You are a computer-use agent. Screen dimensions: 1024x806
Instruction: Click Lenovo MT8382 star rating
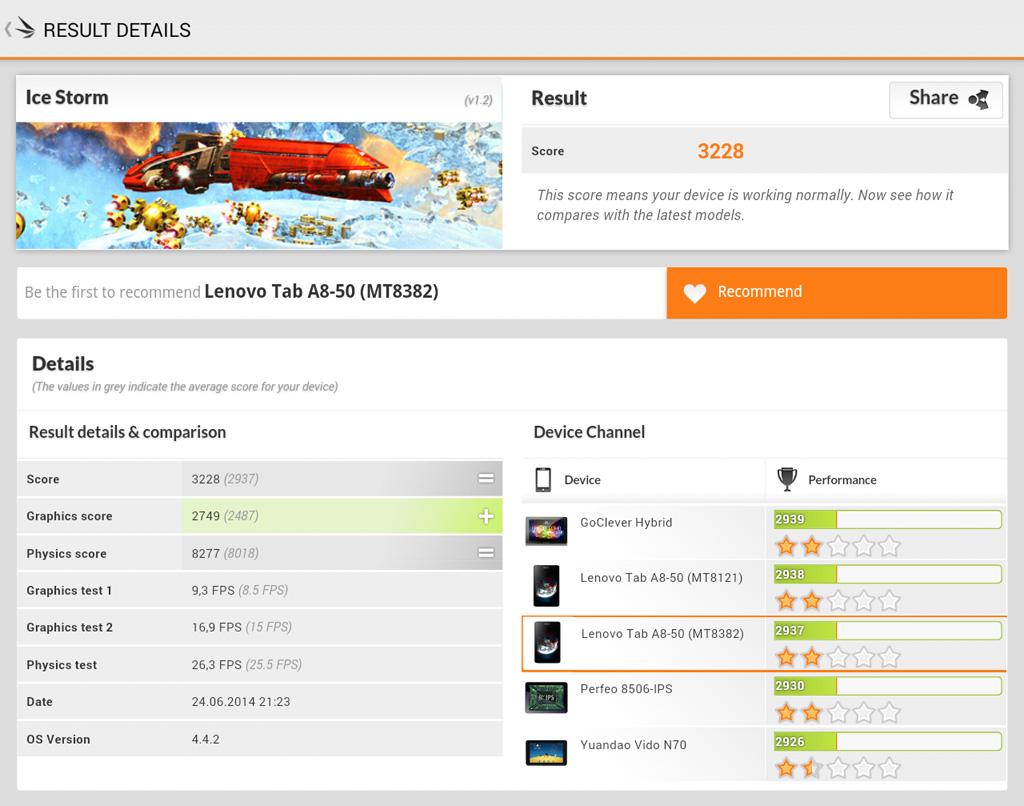click(838, 657)
